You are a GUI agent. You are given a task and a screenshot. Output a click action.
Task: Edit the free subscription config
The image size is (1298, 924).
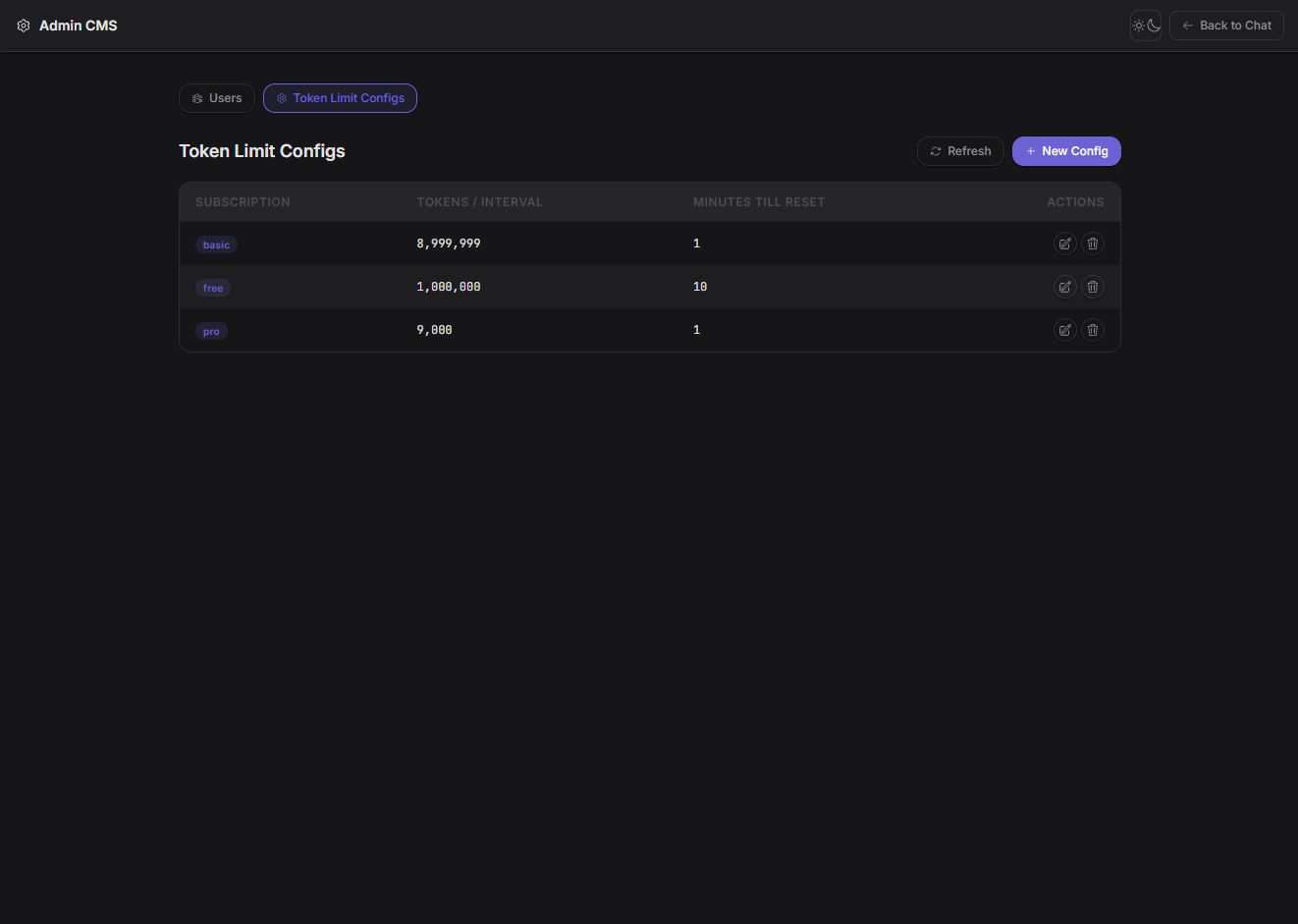(1064, 287)
